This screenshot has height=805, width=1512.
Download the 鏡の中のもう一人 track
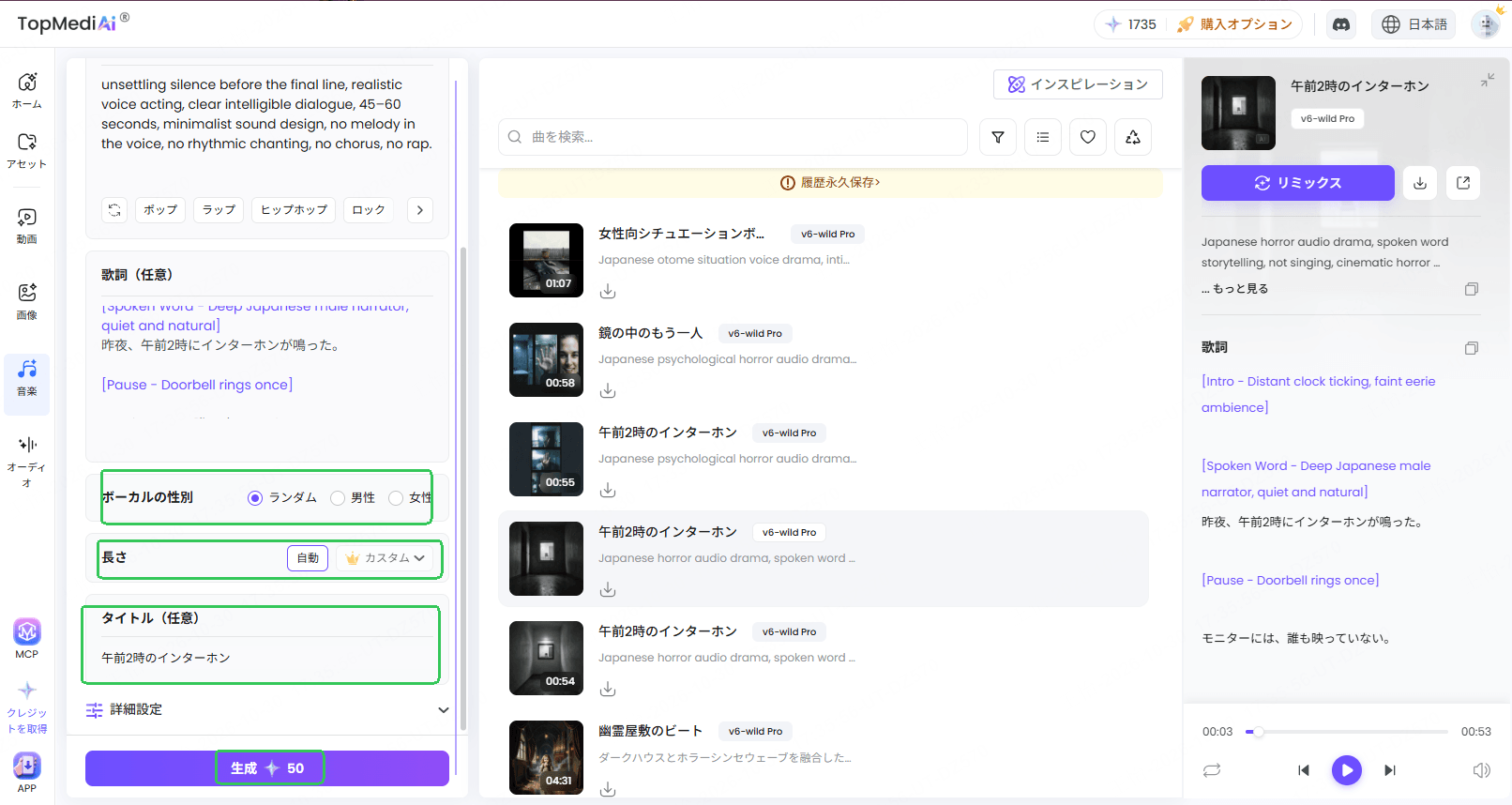click(608, 390)
